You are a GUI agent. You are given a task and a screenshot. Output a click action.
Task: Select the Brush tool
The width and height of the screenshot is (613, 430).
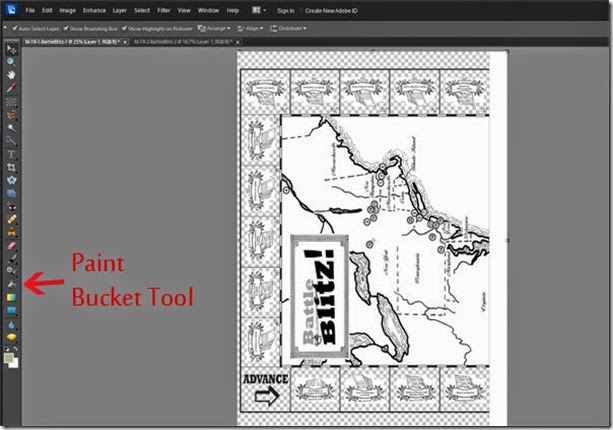tap(11, 258)
